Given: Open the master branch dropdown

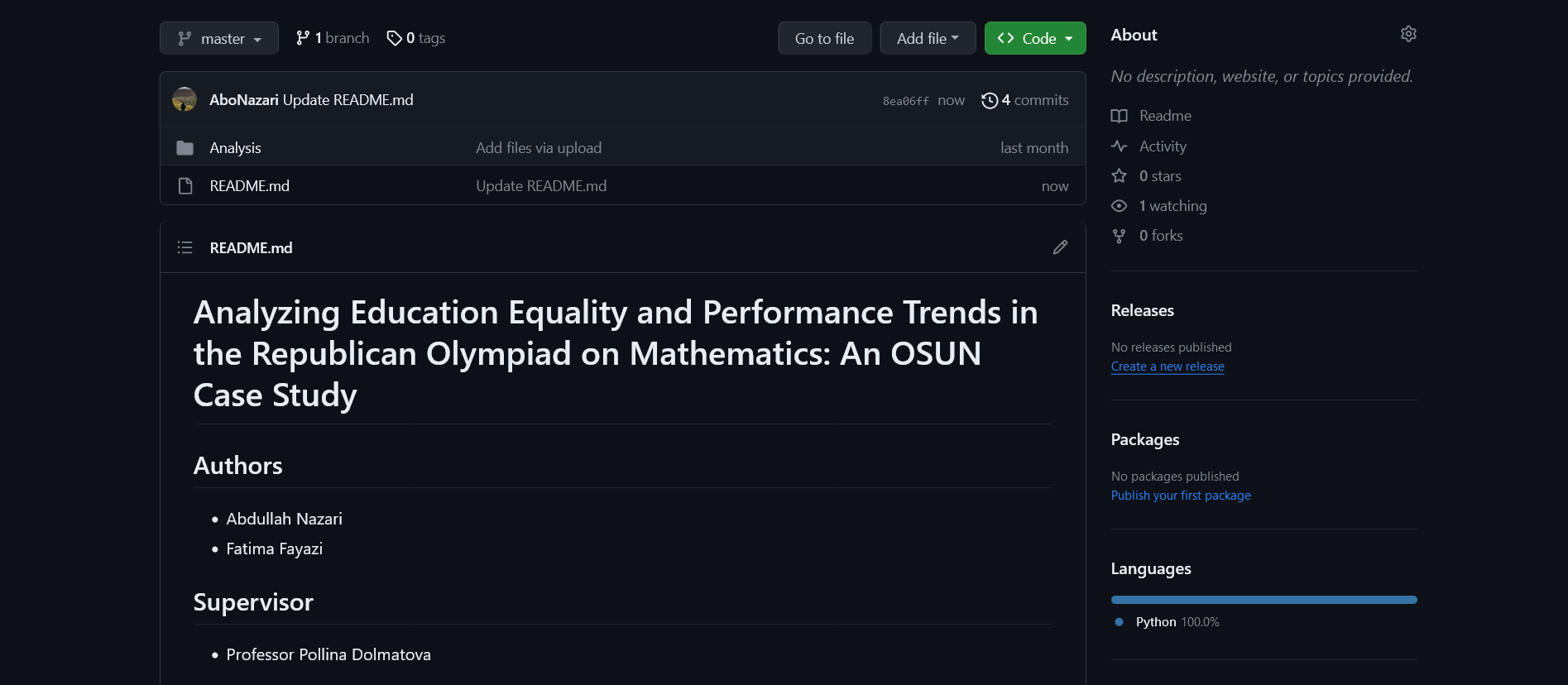Looking at the screenshot, I should (x=219, y=38).
